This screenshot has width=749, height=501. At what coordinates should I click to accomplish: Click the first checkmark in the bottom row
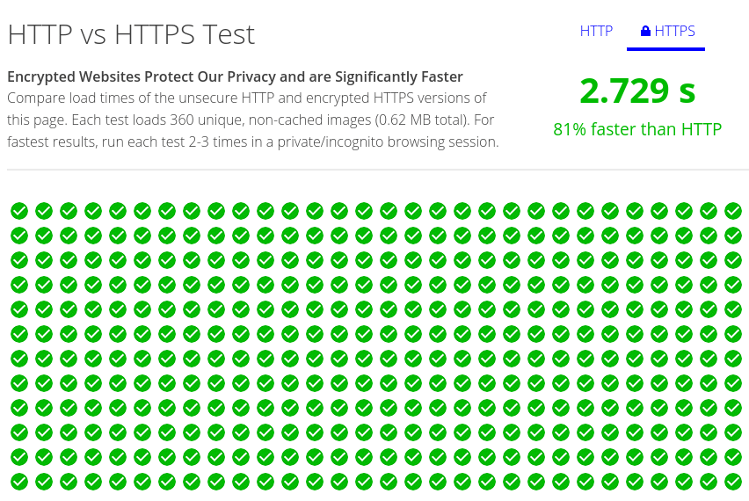tap(19, 481)
